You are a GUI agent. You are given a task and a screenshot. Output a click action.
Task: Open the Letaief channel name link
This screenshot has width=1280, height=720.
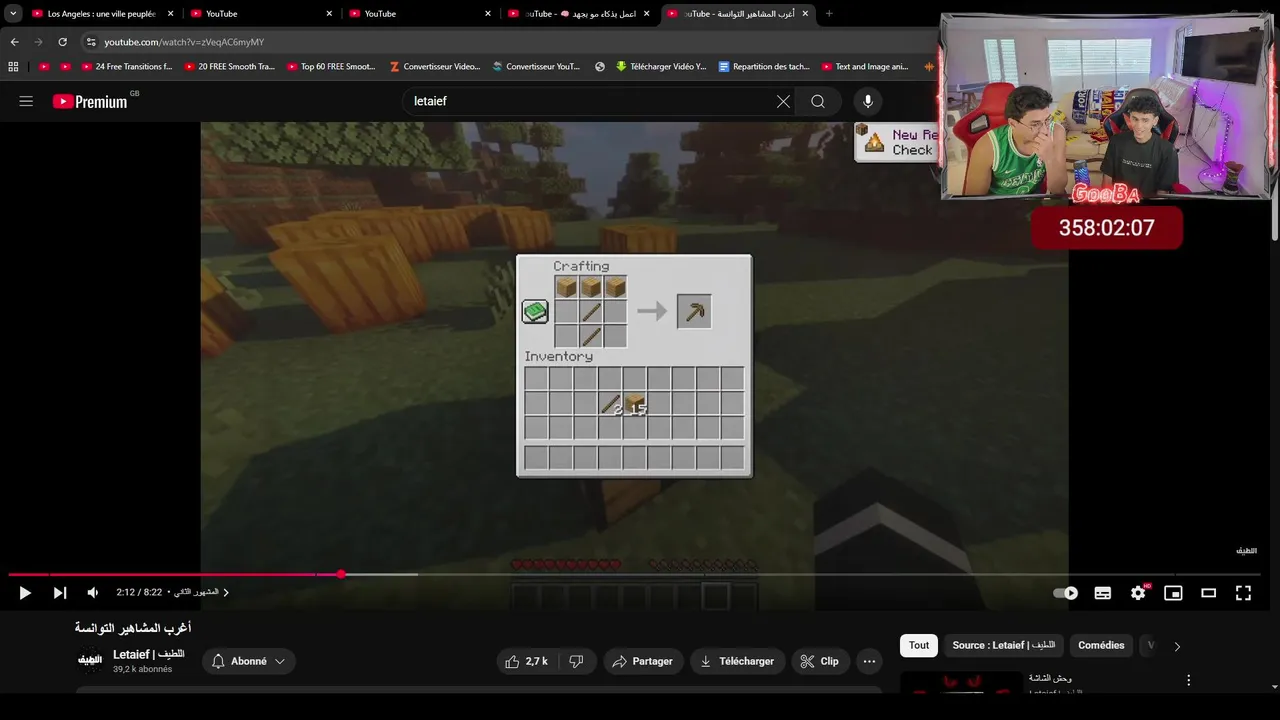tap(148, 654)
